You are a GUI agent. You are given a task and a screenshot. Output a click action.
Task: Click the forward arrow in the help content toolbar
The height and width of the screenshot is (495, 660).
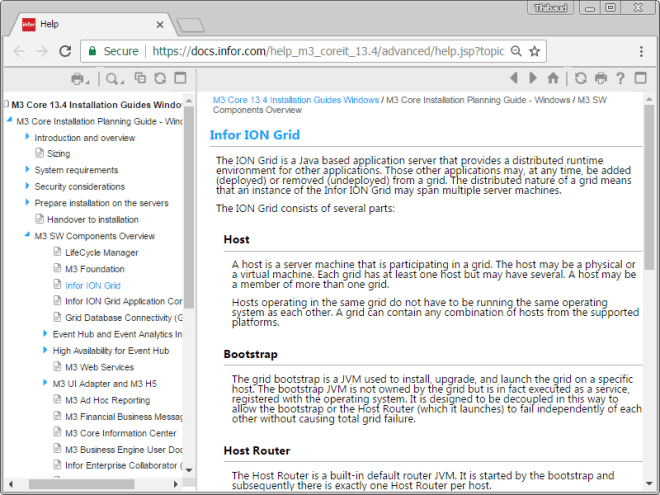pos(534,78)
